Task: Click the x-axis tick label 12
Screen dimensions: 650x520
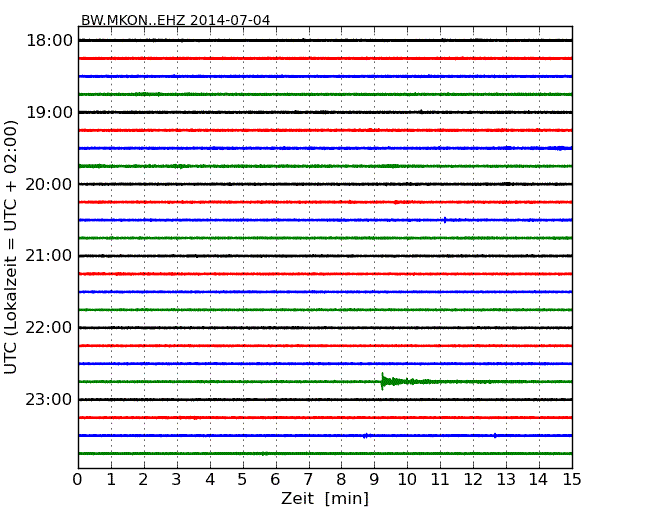Action: pyautogui.click(x=473, y=479)
